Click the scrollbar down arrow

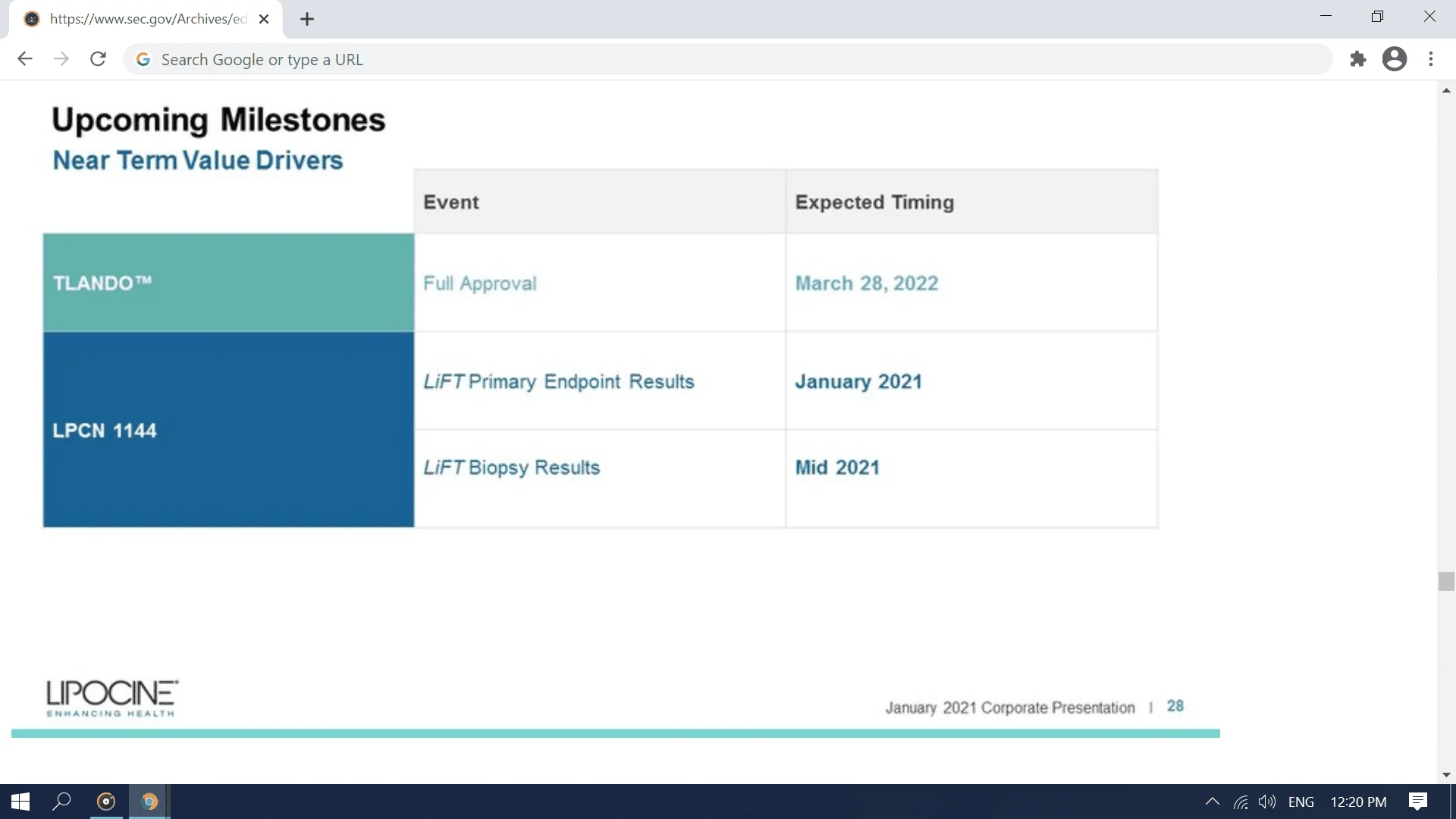(x=1446, y=774)
